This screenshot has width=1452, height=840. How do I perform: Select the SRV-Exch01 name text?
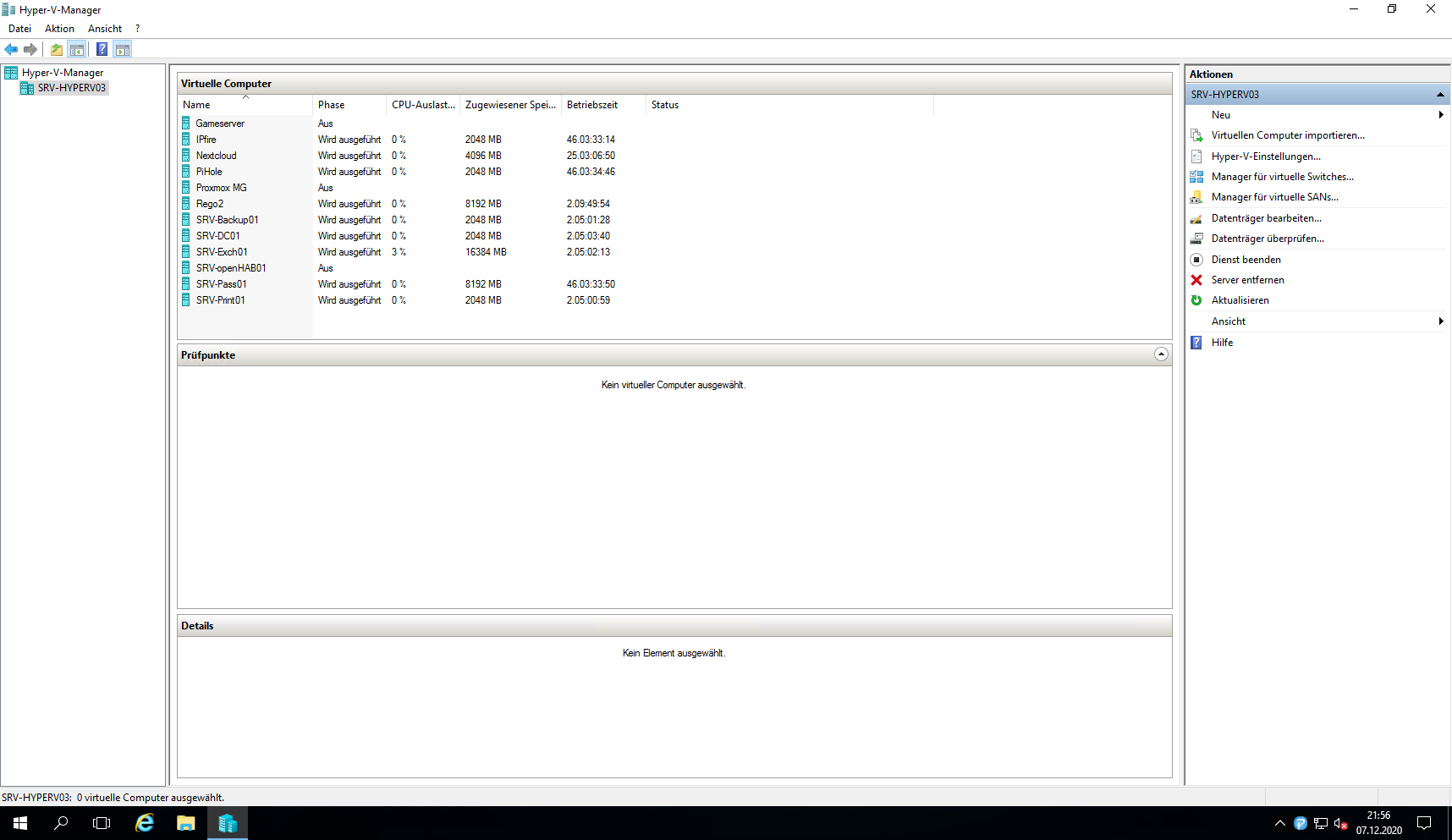222,252
